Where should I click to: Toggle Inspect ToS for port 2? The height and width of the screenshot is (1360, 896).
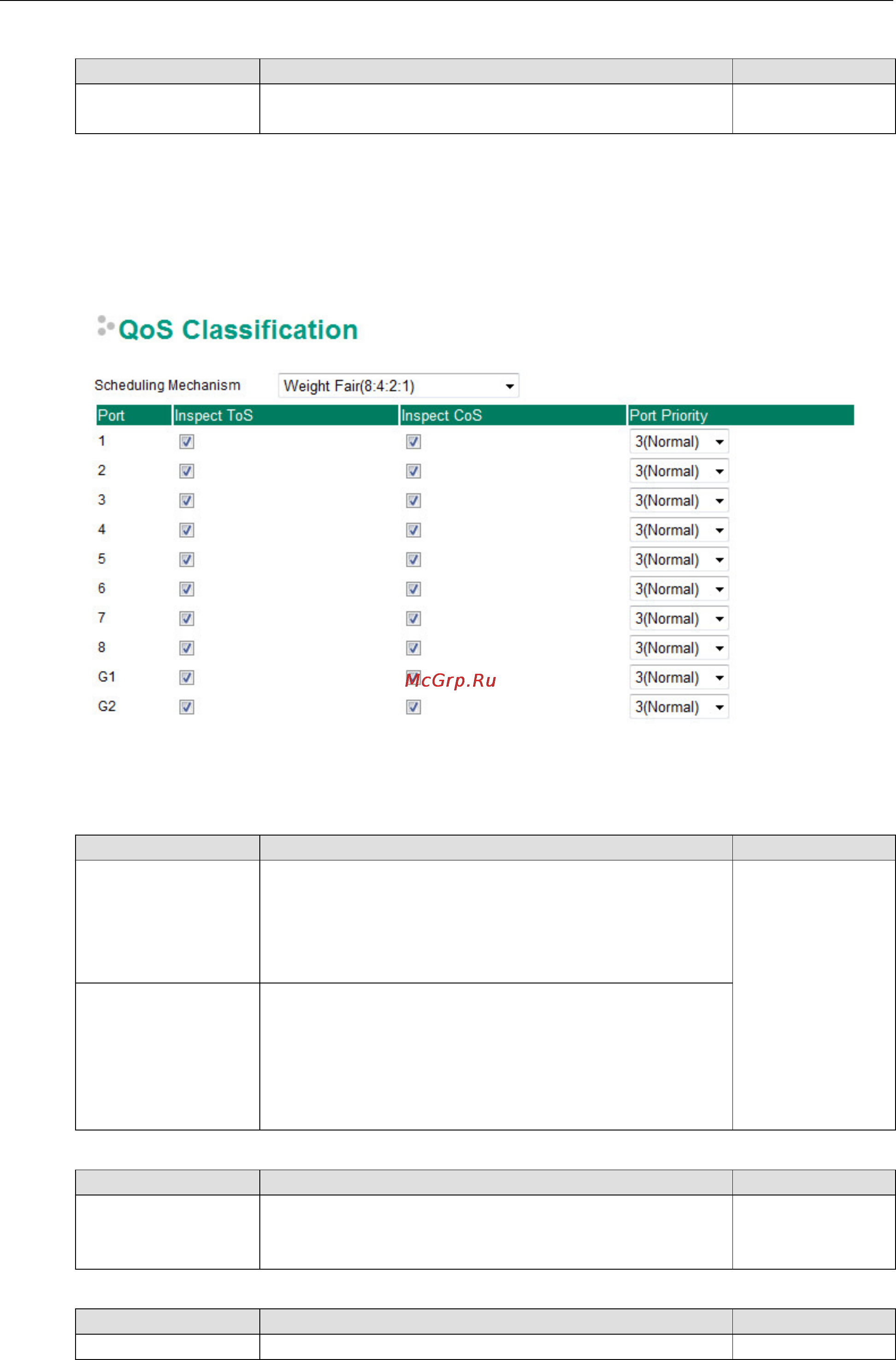coord(187,471)
